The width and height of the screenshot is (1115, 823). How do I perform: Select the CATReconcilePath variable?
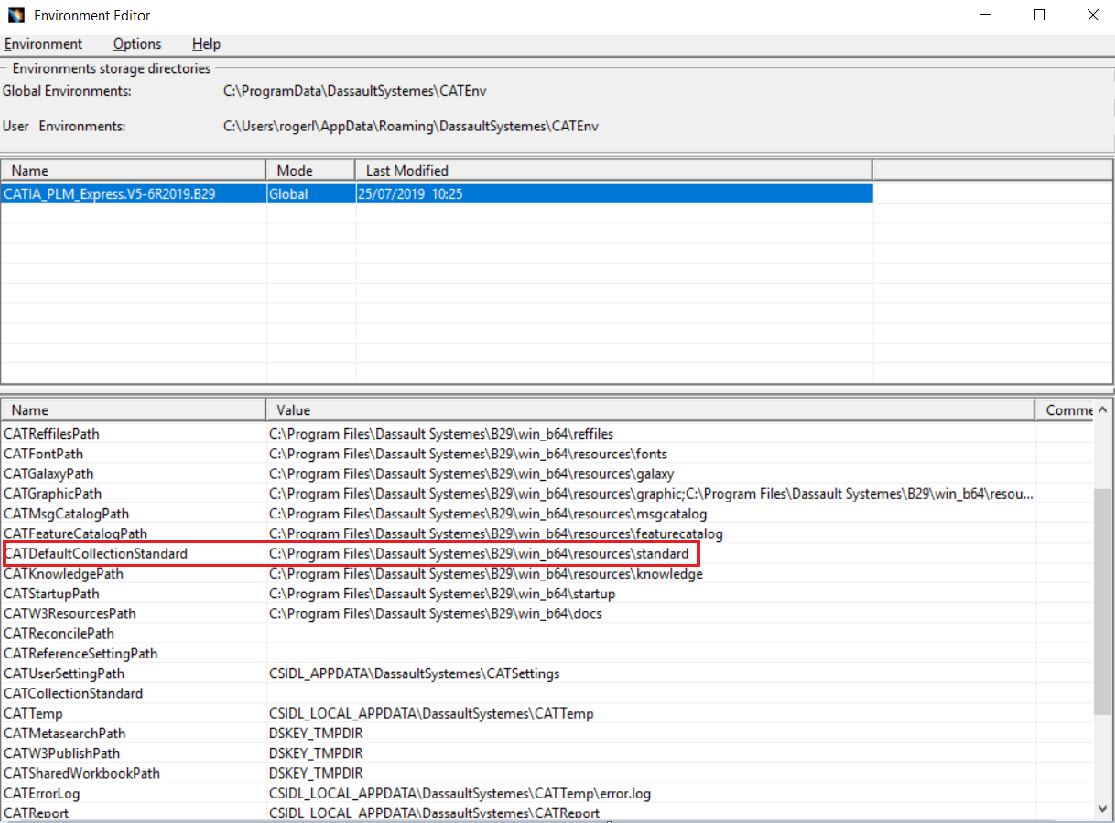59,633
